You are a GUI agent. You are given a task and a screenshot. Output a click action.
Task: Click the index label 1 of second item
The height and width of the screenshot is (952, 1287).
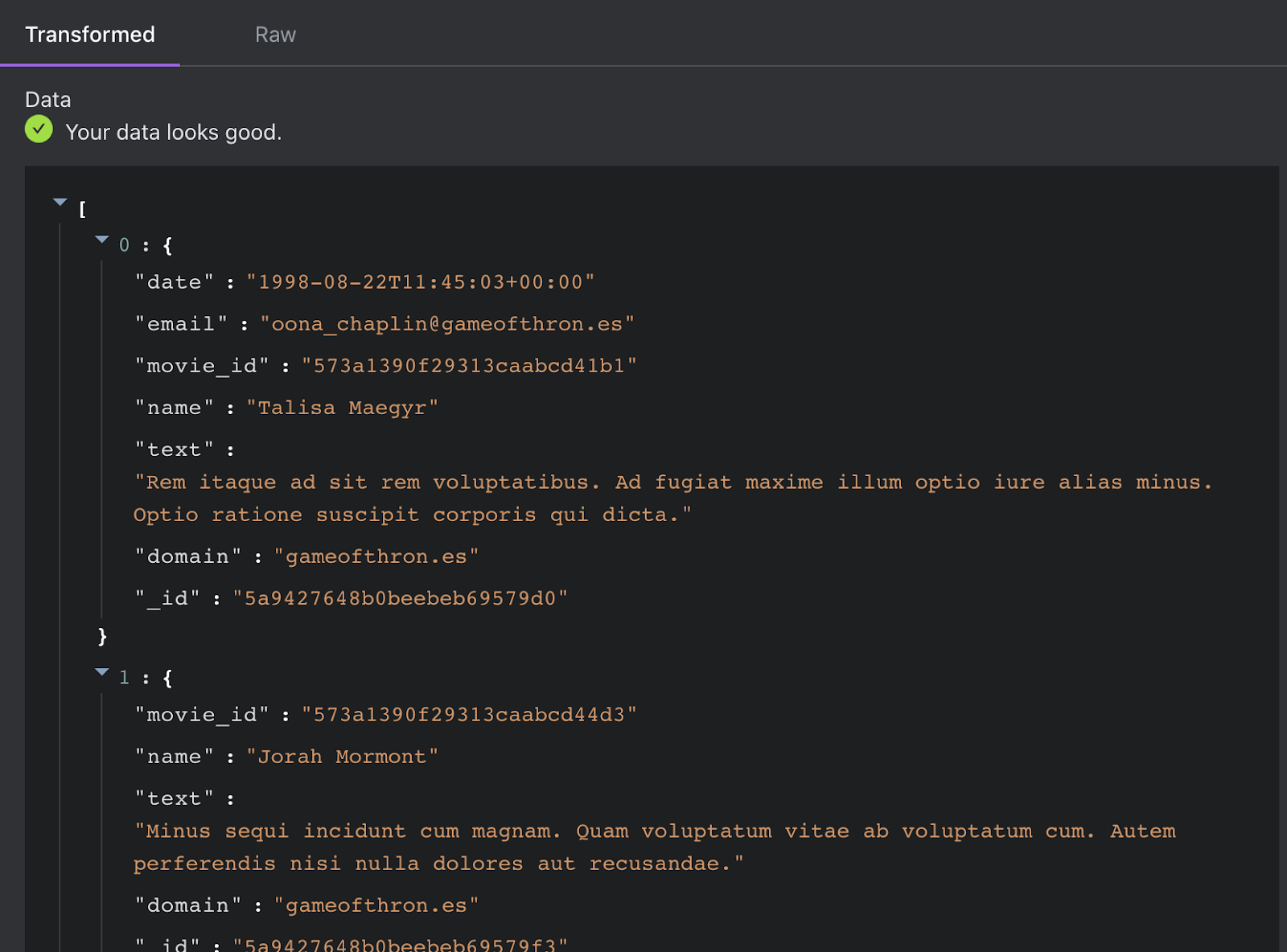click(x=124, y=678)
